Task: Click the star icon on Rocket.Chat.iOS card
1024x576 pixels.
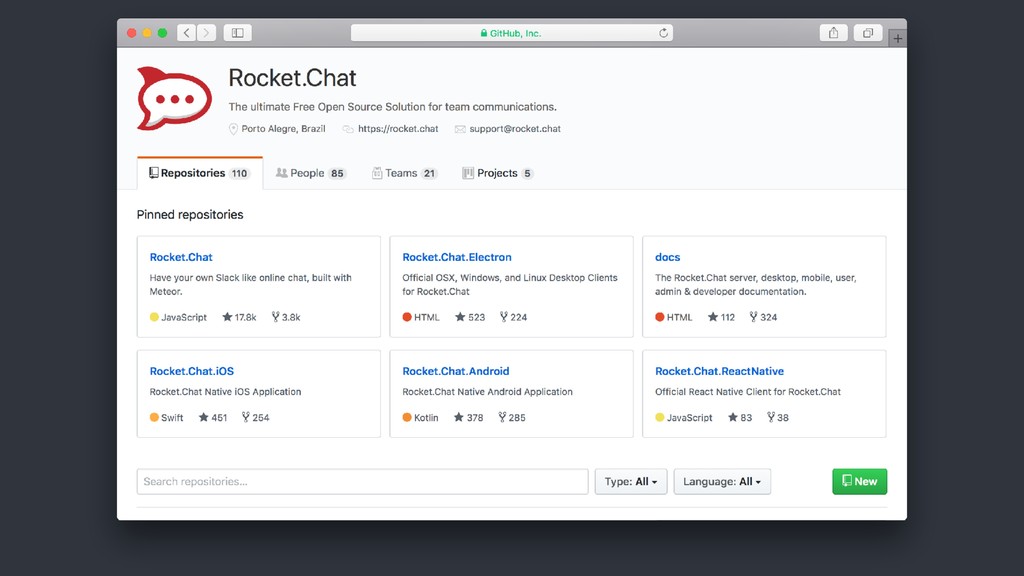Action: [x=204, y=417]
